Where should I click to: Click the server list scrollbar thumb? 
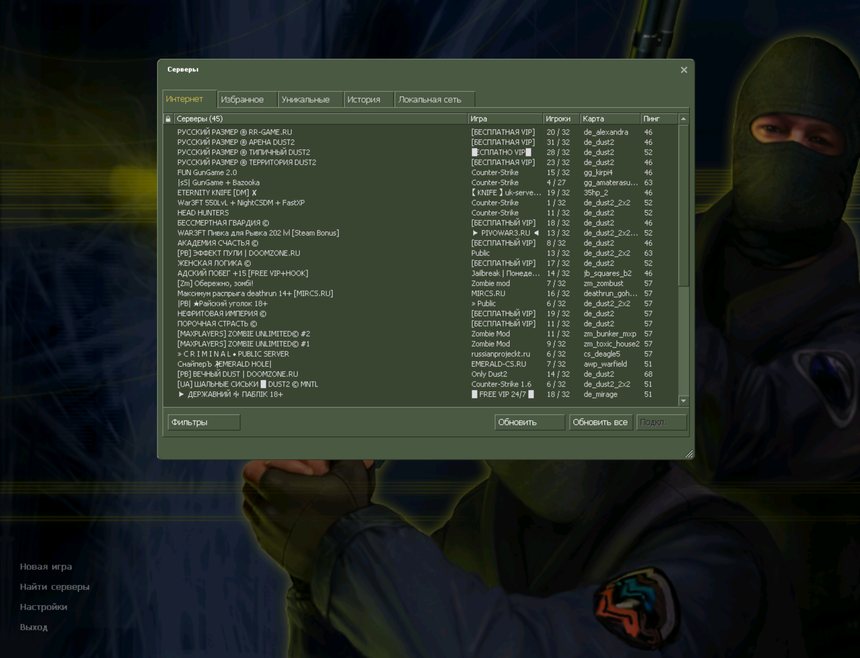click(683, 206)
